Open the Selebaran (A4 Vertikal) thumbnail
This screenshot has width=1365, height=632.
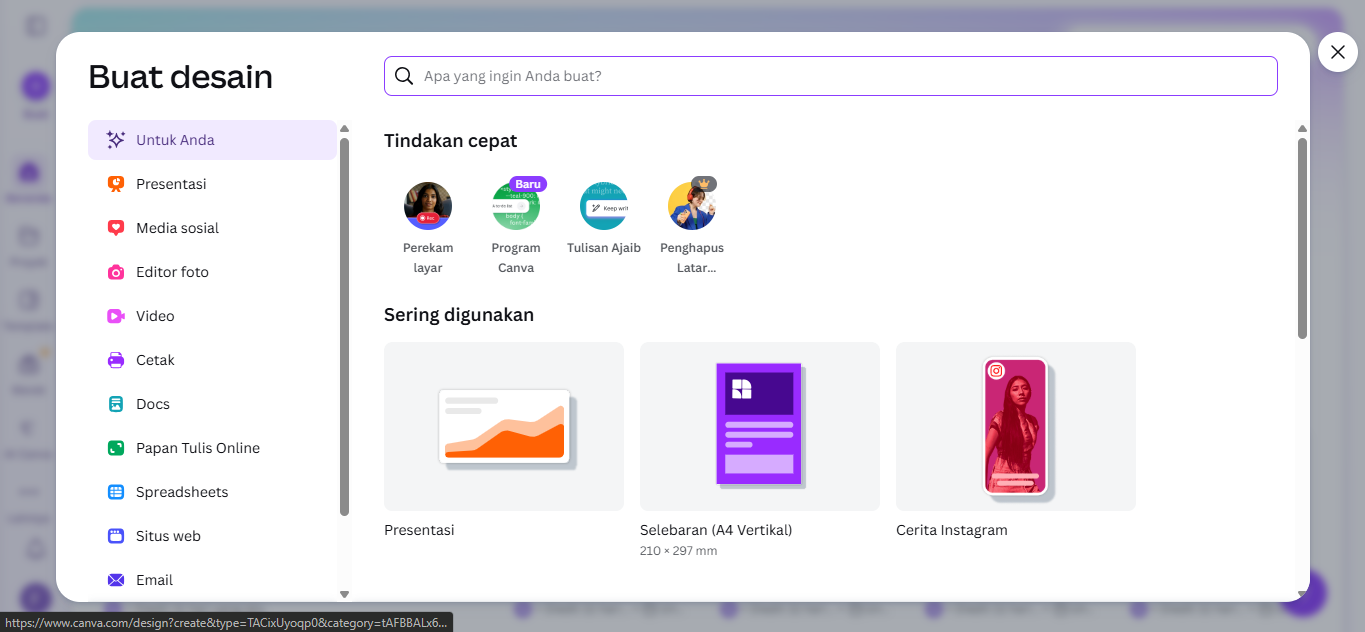tap(760, 426)
